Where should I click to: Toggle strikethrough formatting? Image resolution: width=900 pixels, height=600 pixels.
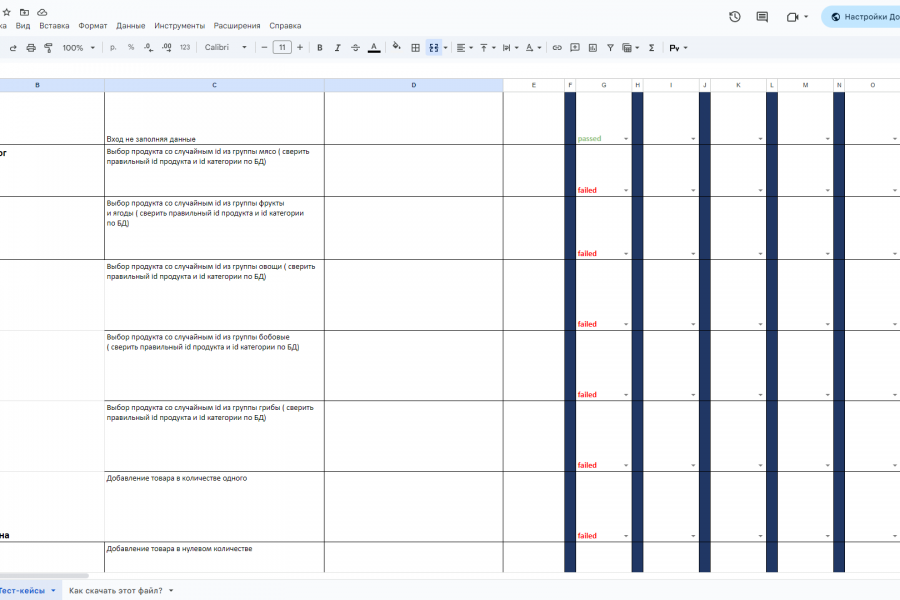355,48
